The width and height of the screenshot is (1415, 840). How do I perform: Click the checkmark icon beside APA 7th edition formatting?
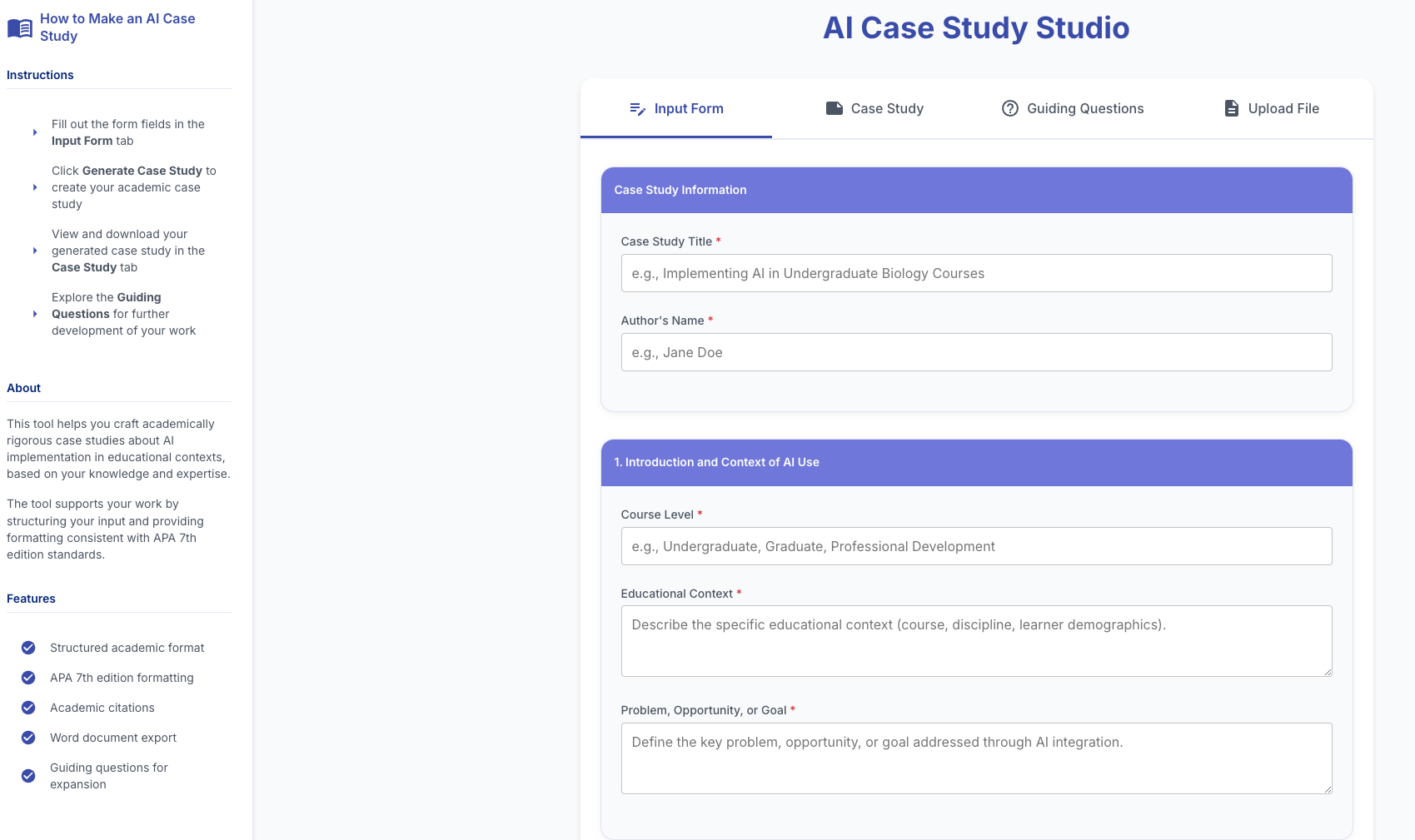[x=28, y=678]
